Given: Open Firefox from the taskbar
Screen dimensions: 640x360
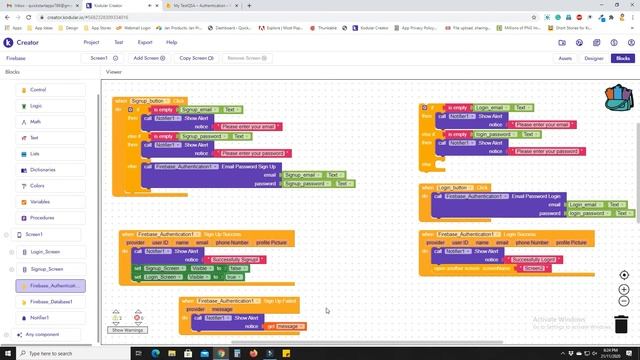Looking at the screenshot, I should click(253, 353).
